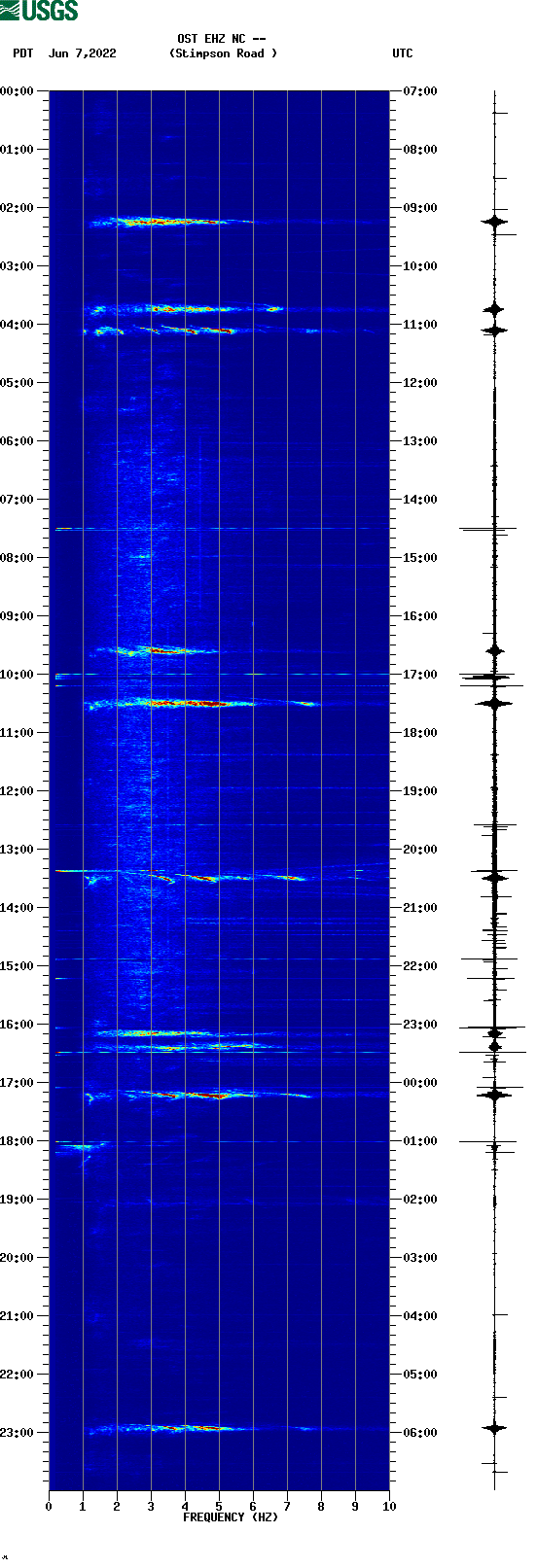
Task: Click the spectrogram event near 13:30 PDT
Action: pos(195,878)
